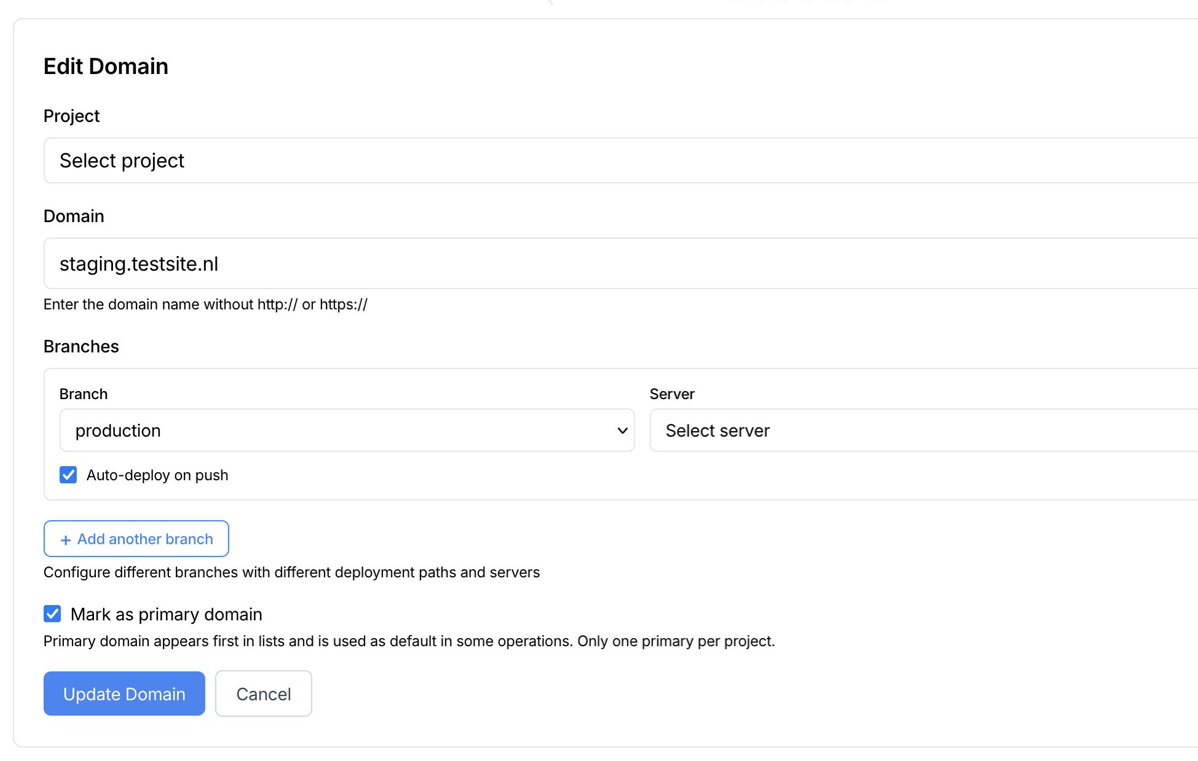1198x761 pixels.
Task: Select the Project field
Action: [x=71, y=116]
